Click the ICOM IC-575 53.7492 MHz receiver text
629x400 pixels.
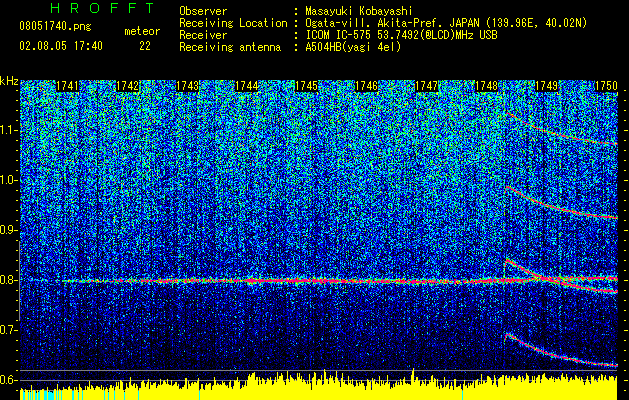coord(402,35)
